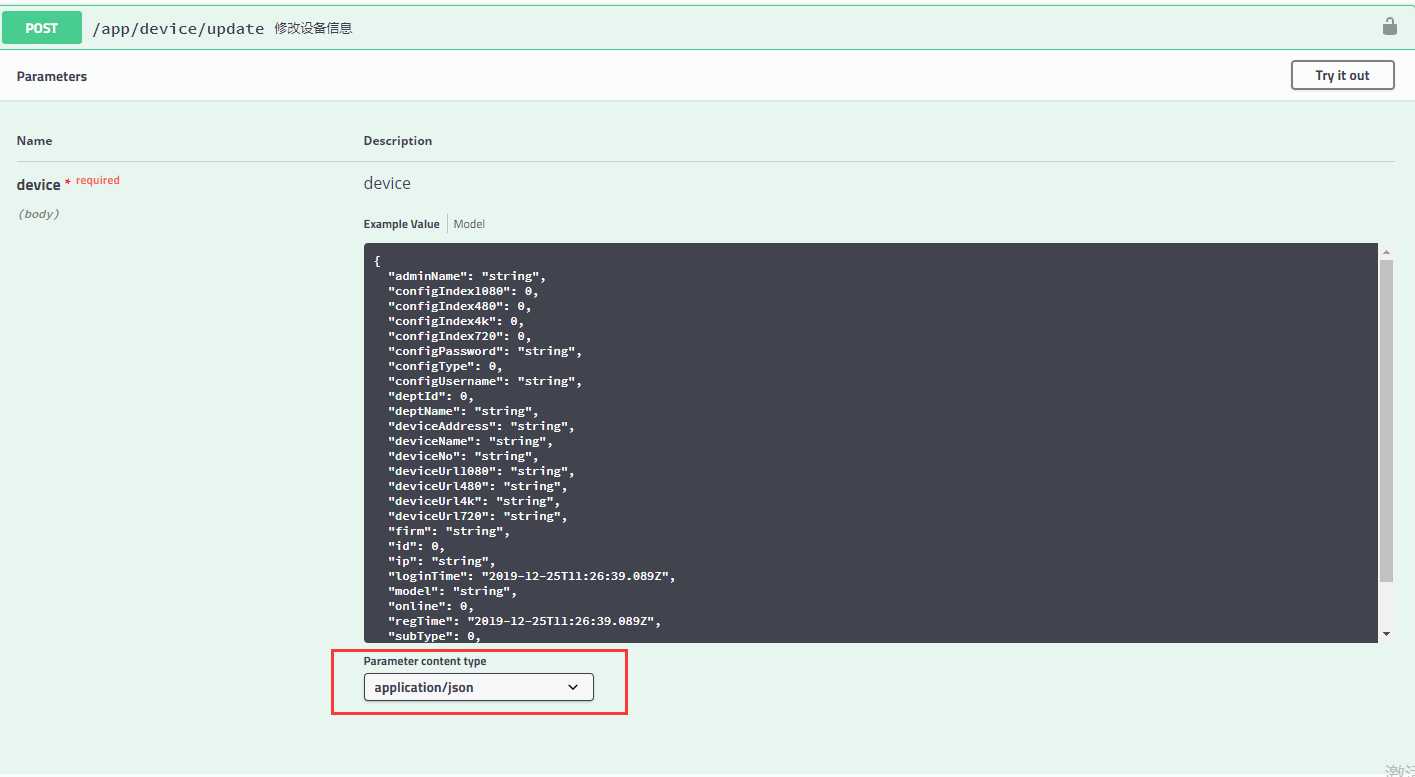Click the "deviceUrl4k": "string" line
1415x777 pixels.
[474, 501]
